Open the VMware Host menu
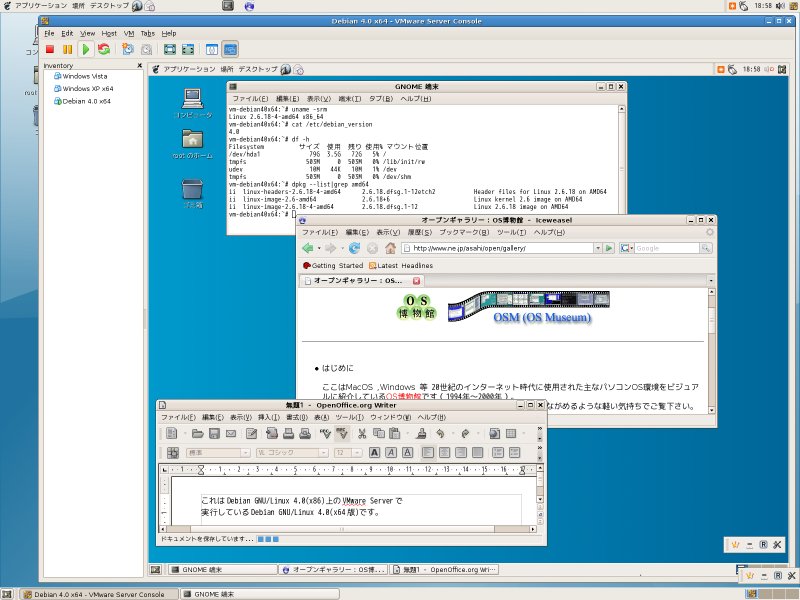Viewport: 800px width, 600px height. pyautogui.click(x=109, y=33)
